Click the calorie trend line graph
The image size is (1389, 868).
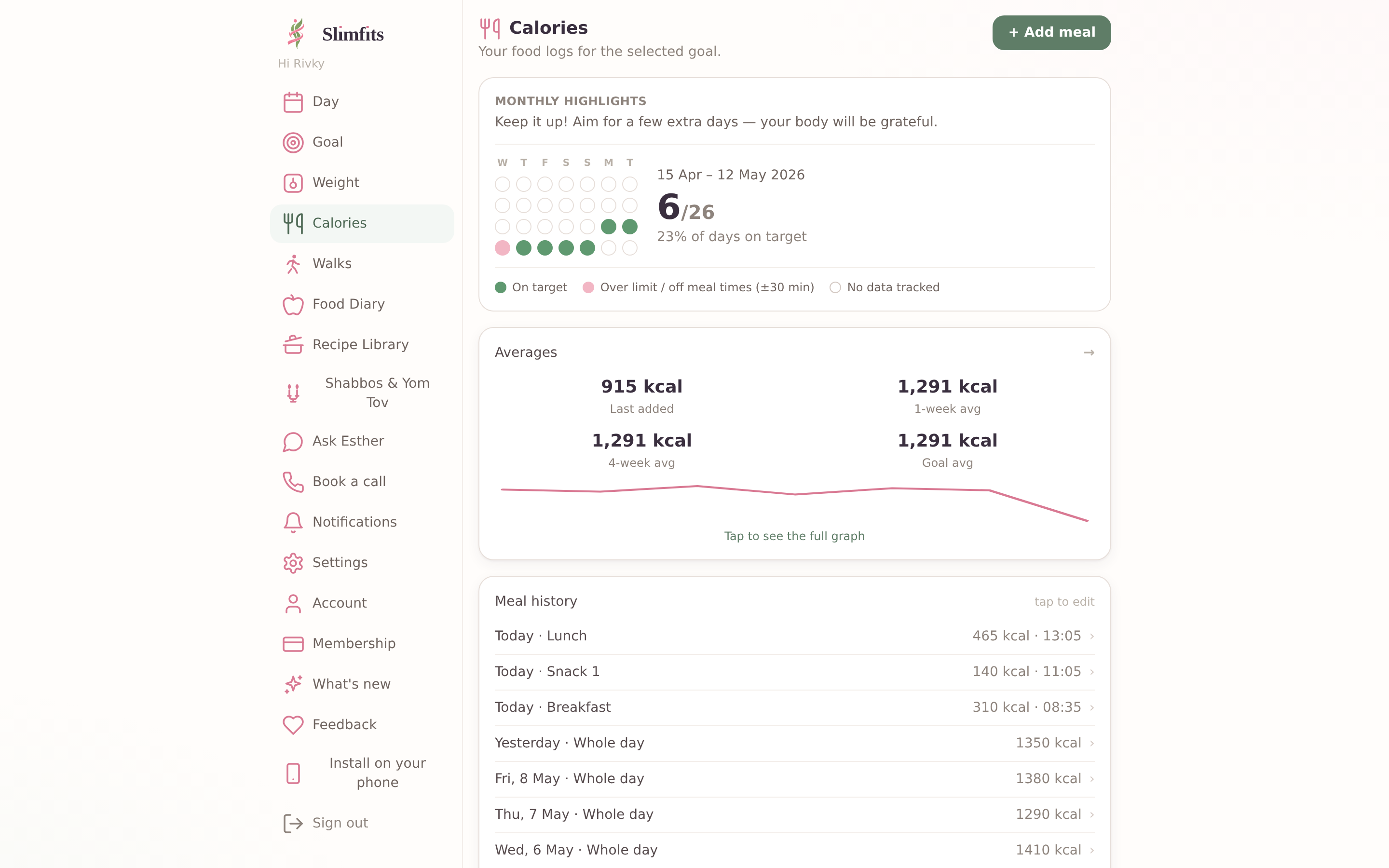(x=794, y=503)
